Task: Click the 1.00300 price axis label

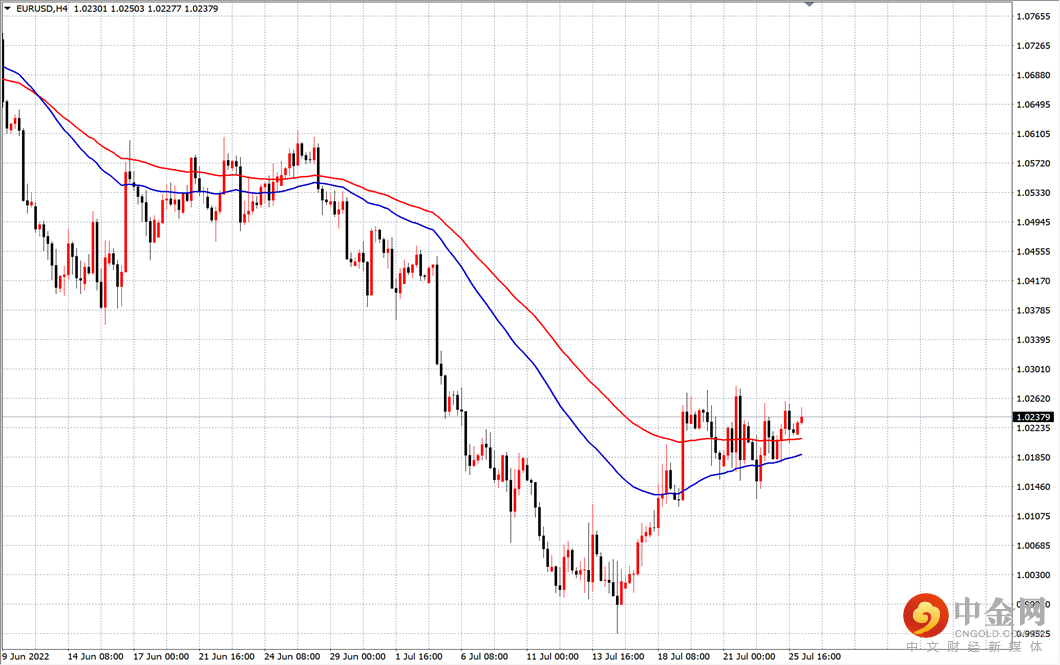Action: [1034, 575]
